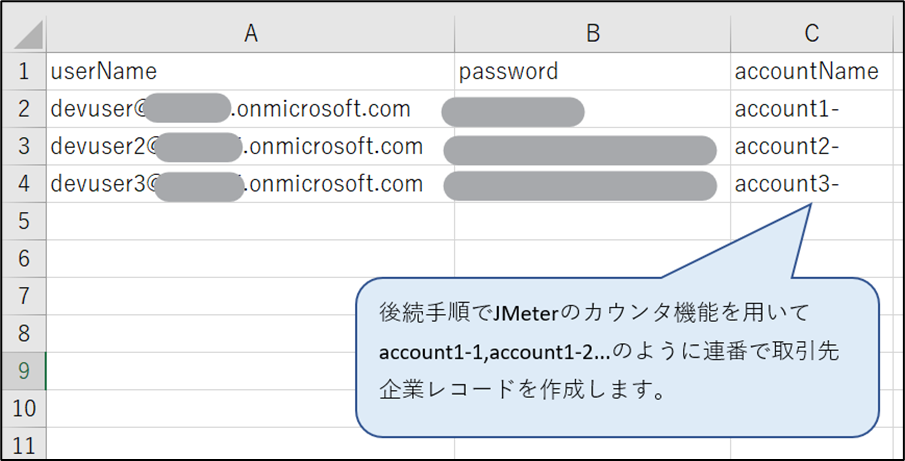Select column C header

(x=811, y=33)
